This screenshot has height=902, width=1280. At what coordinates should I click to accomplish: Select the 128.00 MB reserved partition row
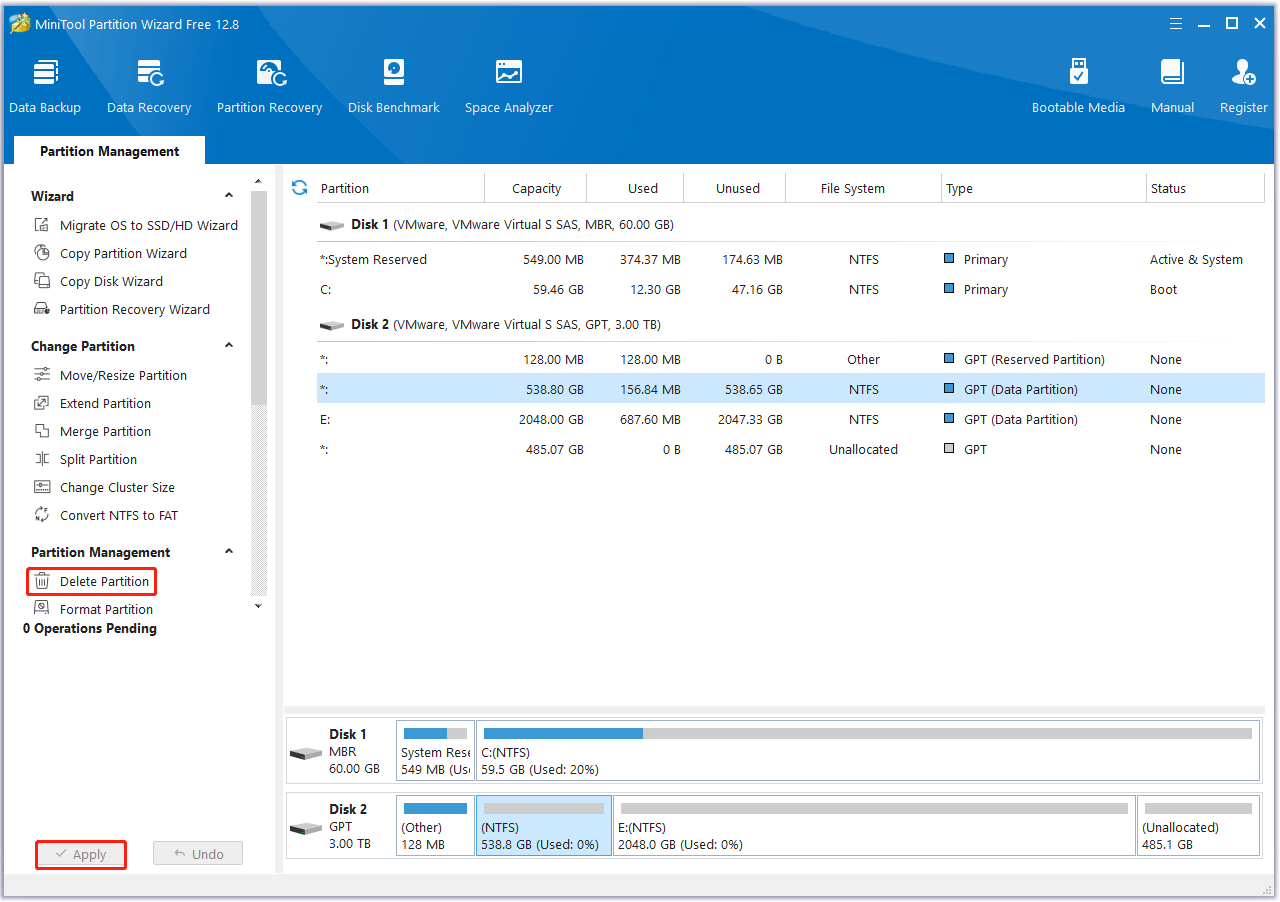[x=791, y=359]
